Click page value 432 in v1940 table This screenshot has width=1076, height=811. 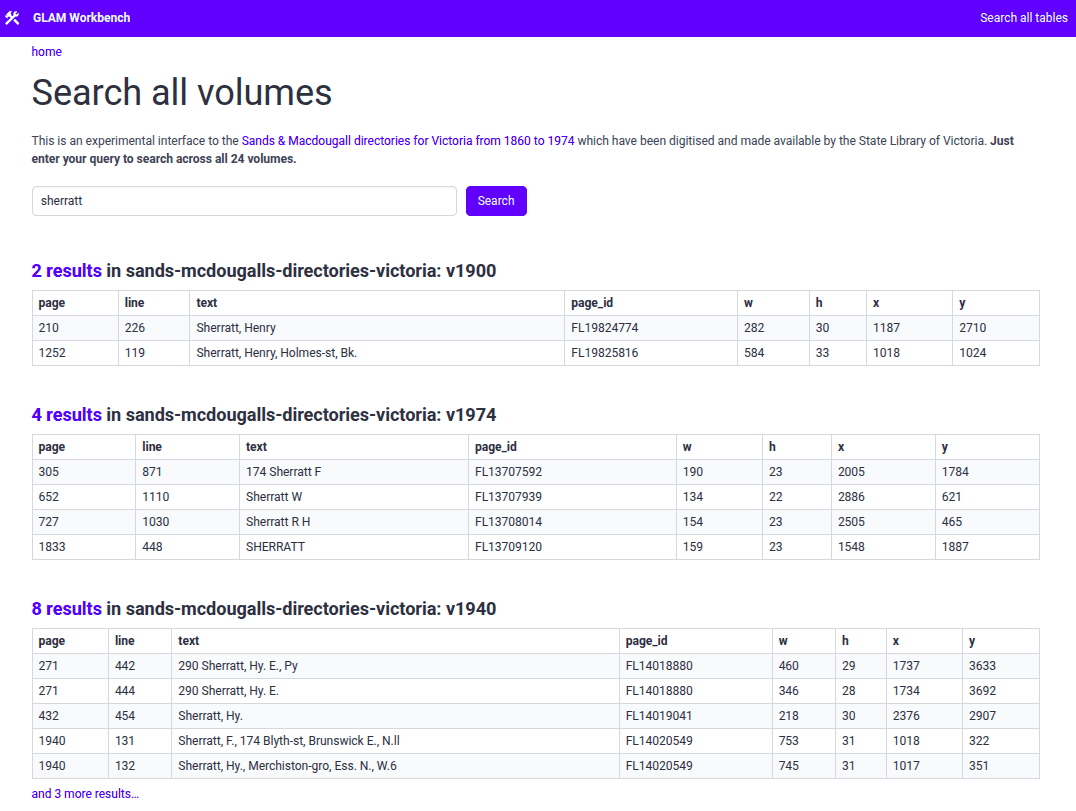pos(70,716)
